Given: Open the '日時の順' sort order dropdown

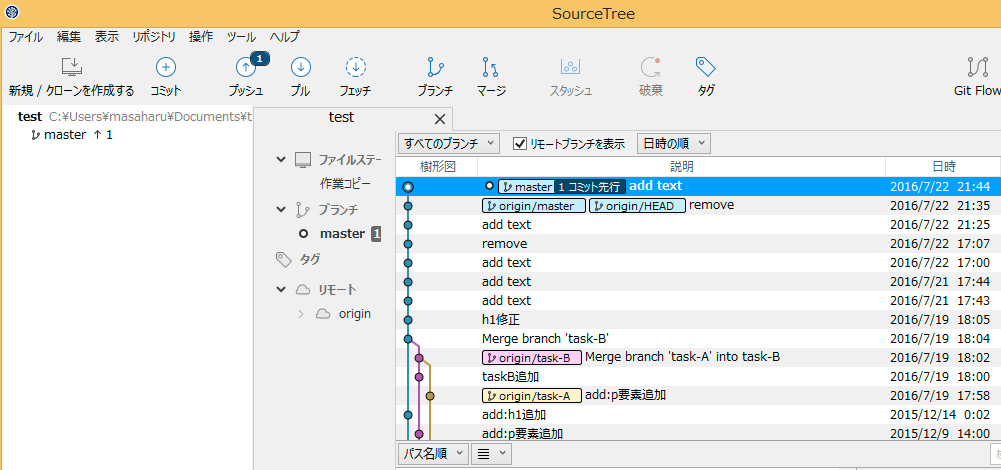Looking at the screenshot, I should click(674, 144).
